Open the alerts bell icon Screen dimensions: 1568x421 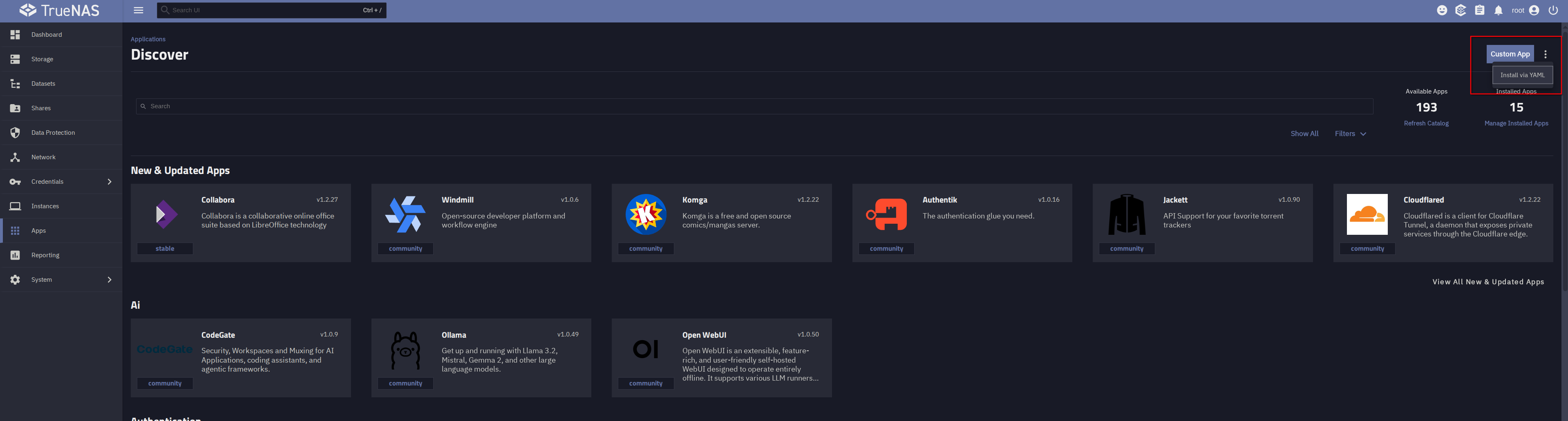(1499, 10)
